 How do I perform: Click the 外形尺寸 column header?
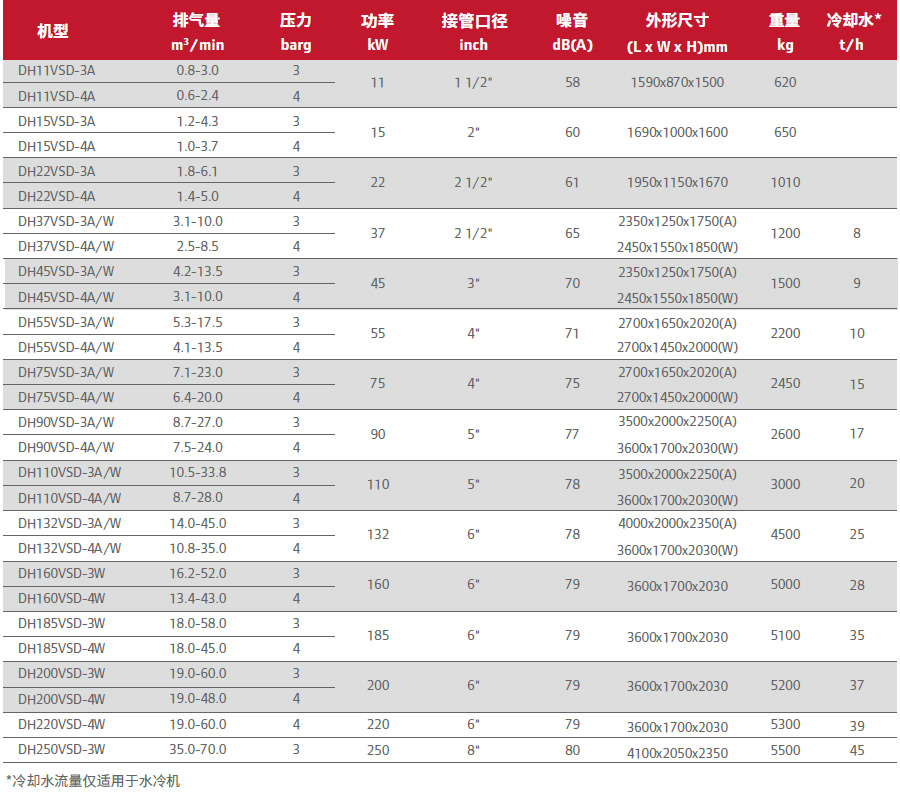pyautogui.click(x=677, y=32)
